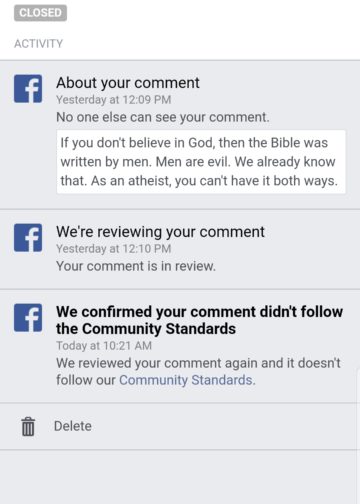
Task: Click the Today at 10:21 AM timestamp
Action: point(104,346)
